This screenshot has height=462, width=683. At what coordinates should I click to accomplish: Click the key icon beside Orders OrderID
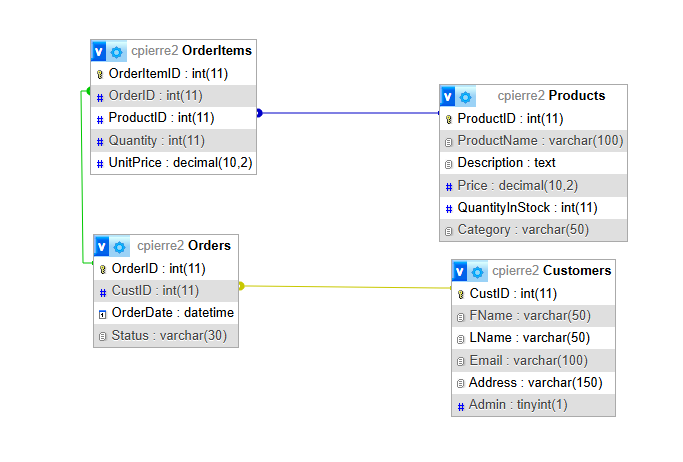(x=103, y=270)
